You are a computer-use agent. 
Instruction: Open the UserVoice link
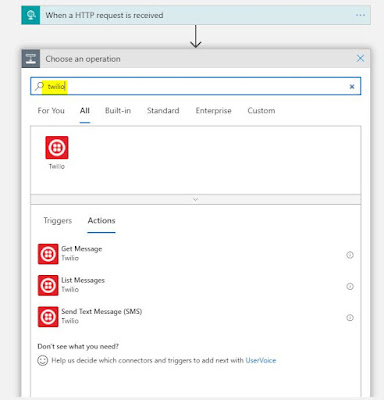coord(261,360)
